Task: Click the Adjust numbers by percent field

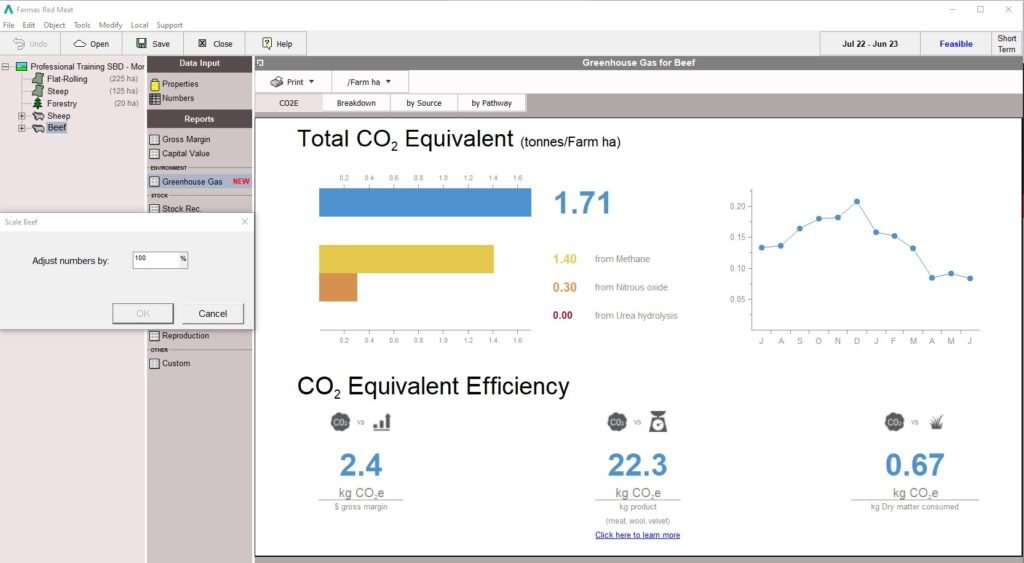Action: (160, 259)
